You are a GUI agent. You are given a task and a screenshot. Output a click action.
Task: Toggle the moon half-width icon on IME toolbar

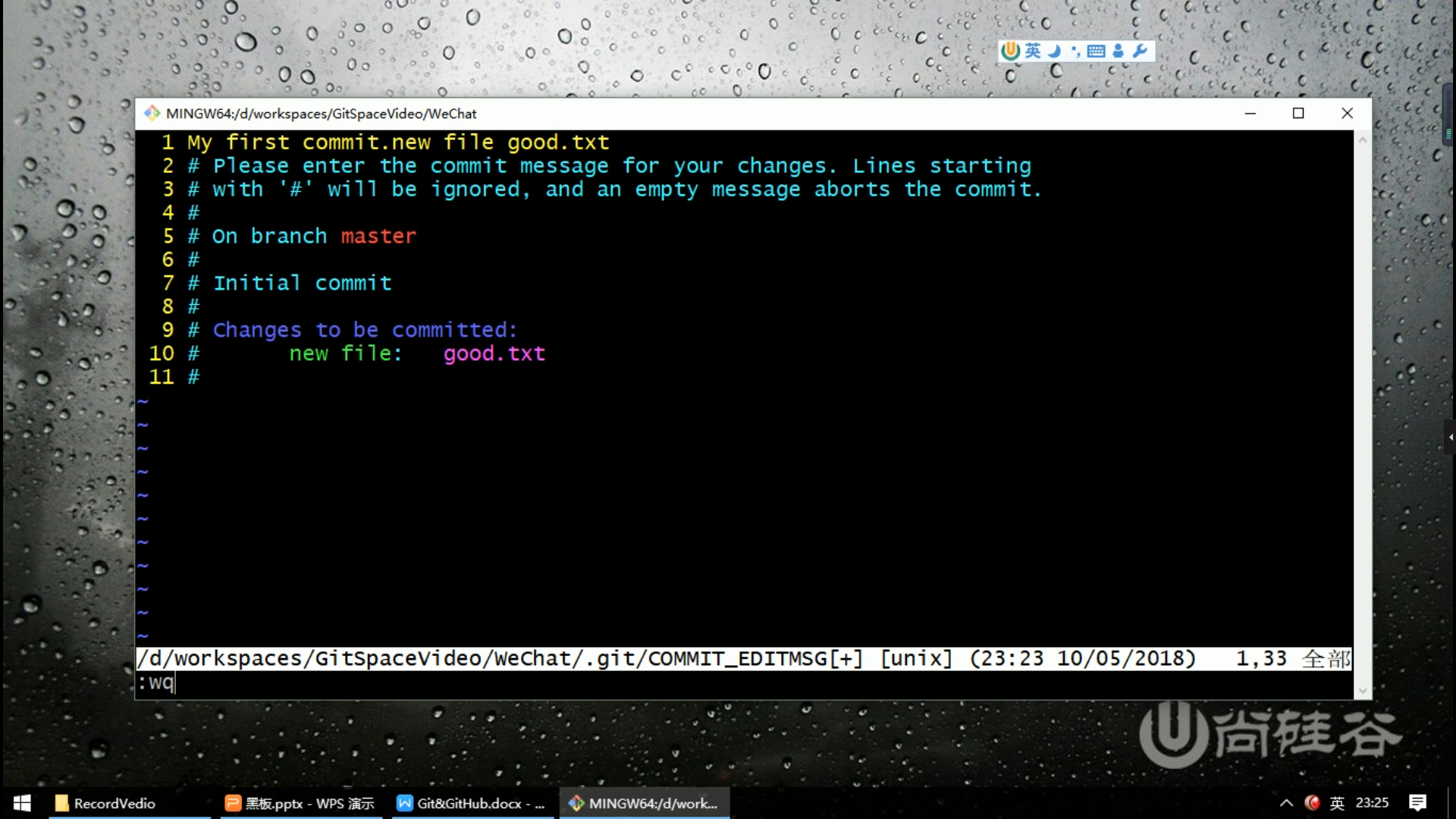(1054, 51)
